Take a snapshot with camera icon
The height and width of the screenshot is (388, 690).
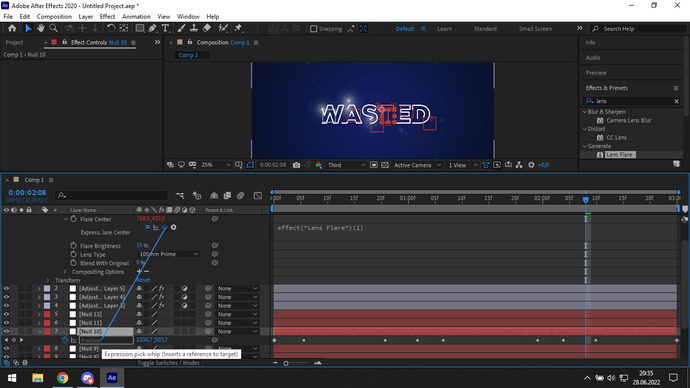[x=296, y=165]
